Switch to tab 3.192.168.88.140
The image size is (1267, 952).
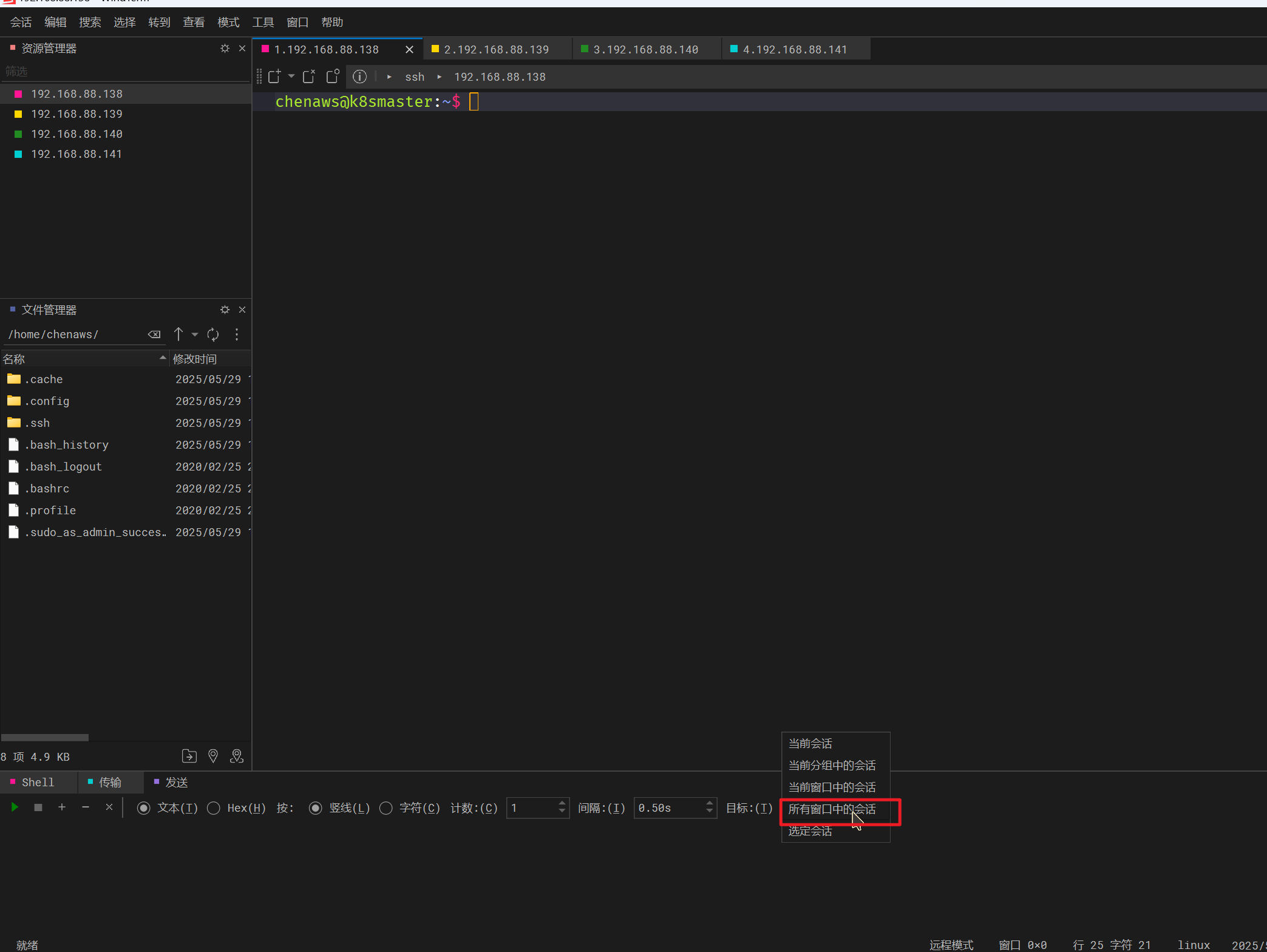645,49
